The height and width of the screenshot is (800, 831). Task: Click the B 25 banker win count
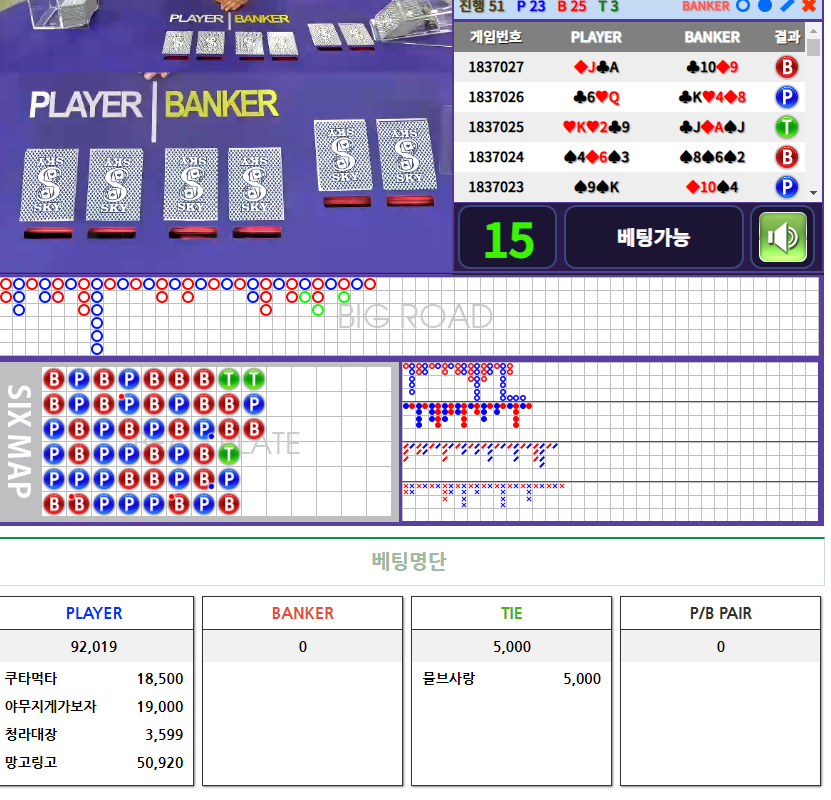pos(572,6)
